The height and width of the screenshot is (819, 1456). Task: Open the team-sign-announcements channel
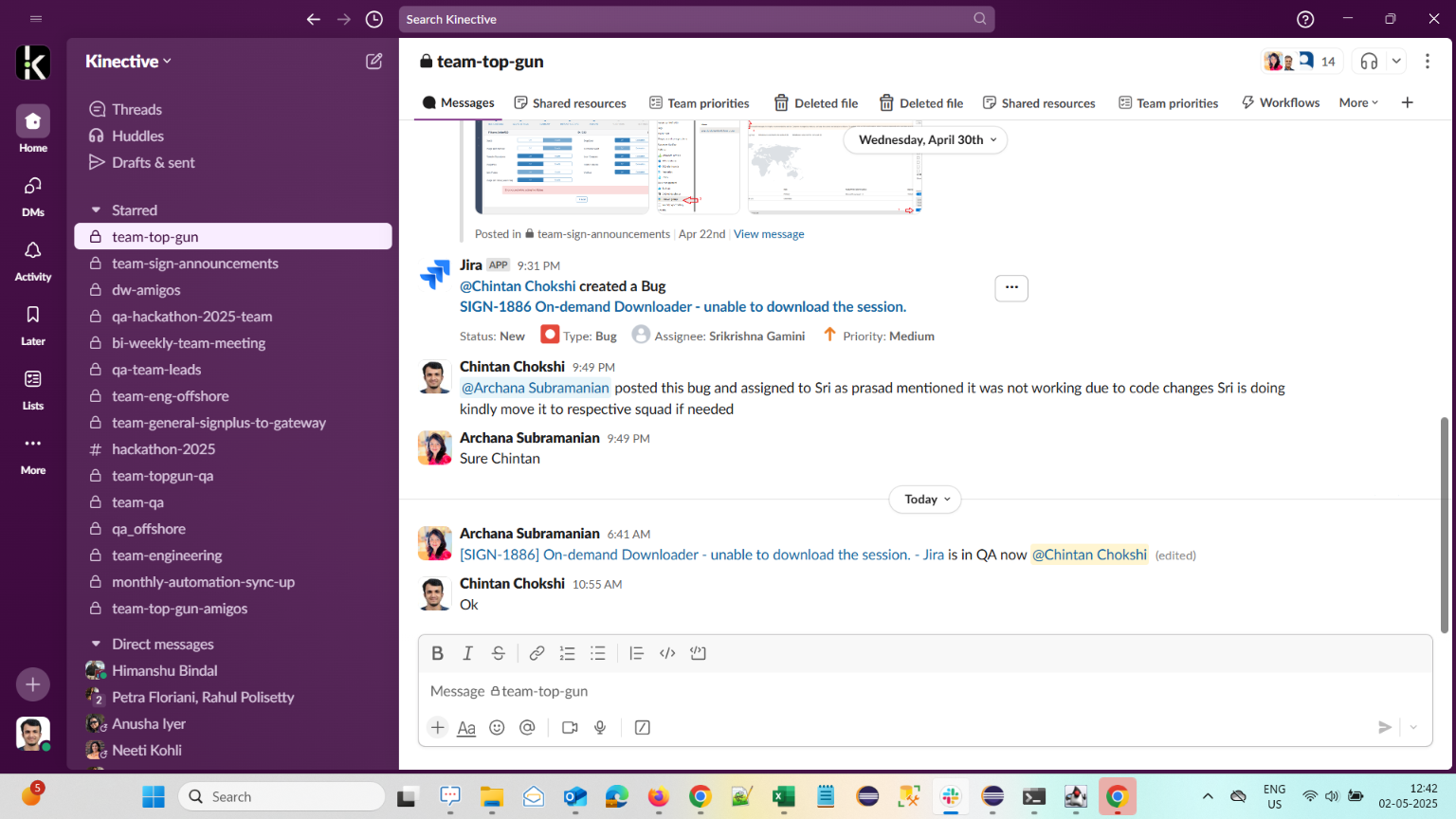click(x=233, y=264)
